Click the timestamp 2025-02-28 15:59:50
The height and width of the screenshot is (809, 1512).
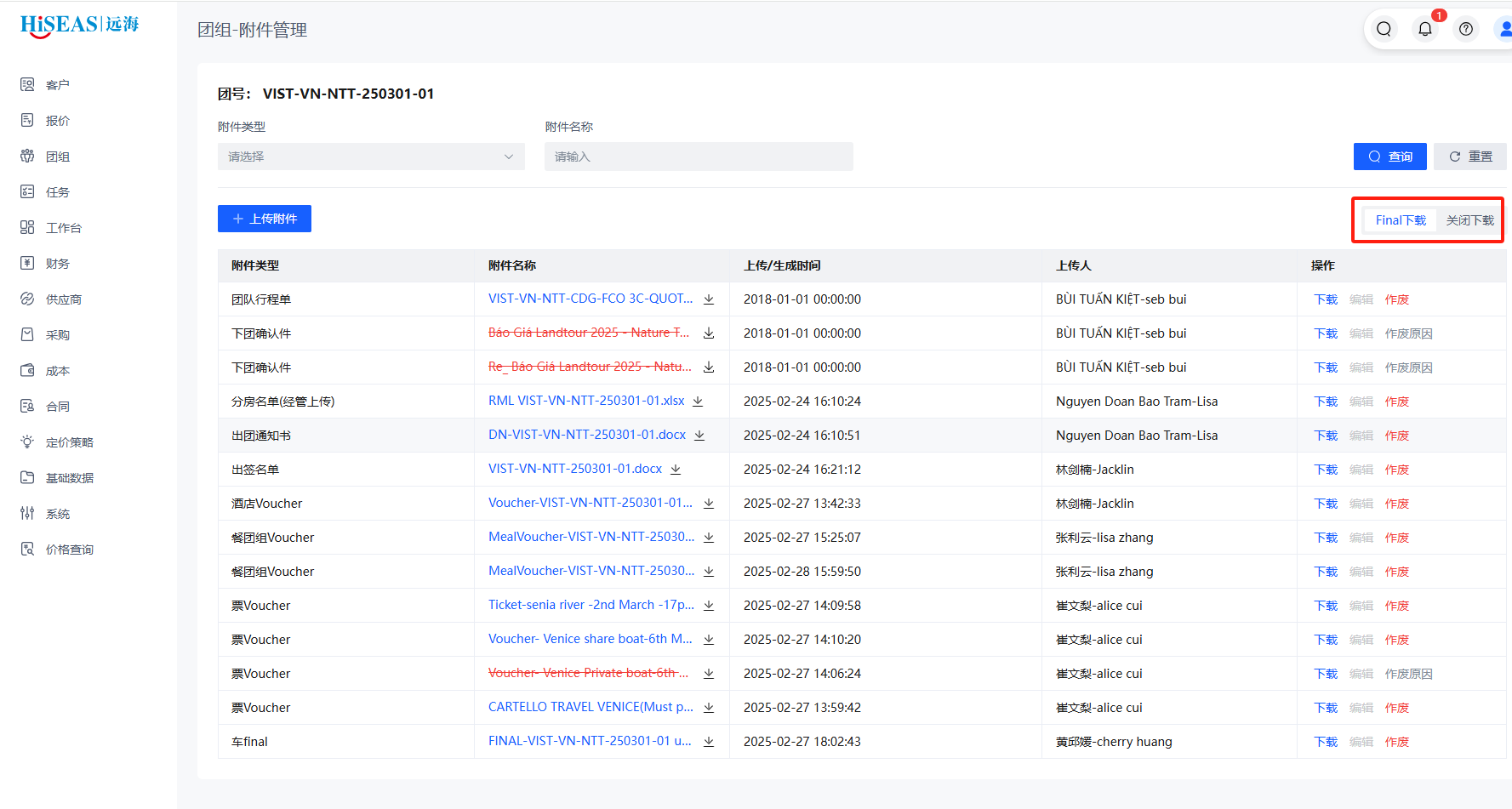point(802,572)
